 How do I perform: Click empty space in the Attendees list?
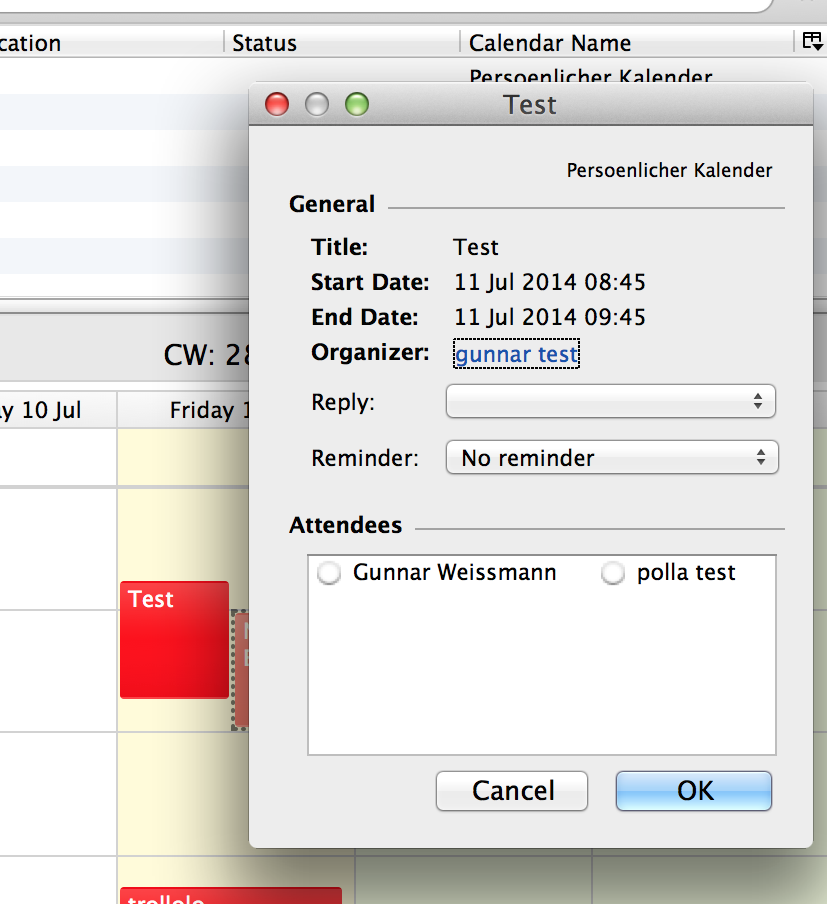click(x=540, y=680)
